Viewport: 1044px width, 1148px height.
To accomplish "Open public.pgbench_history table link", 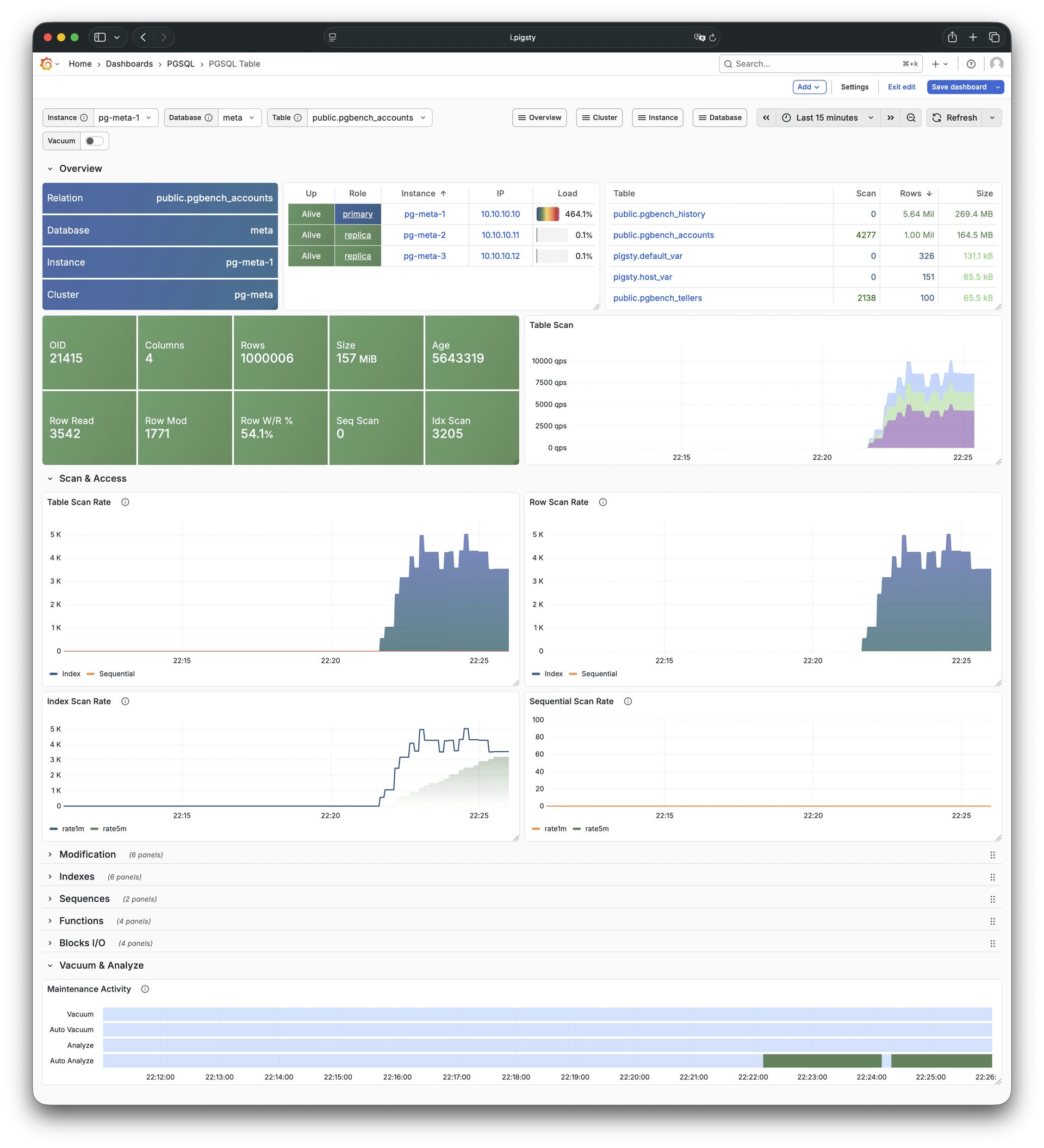I will [x=659, y=214].
